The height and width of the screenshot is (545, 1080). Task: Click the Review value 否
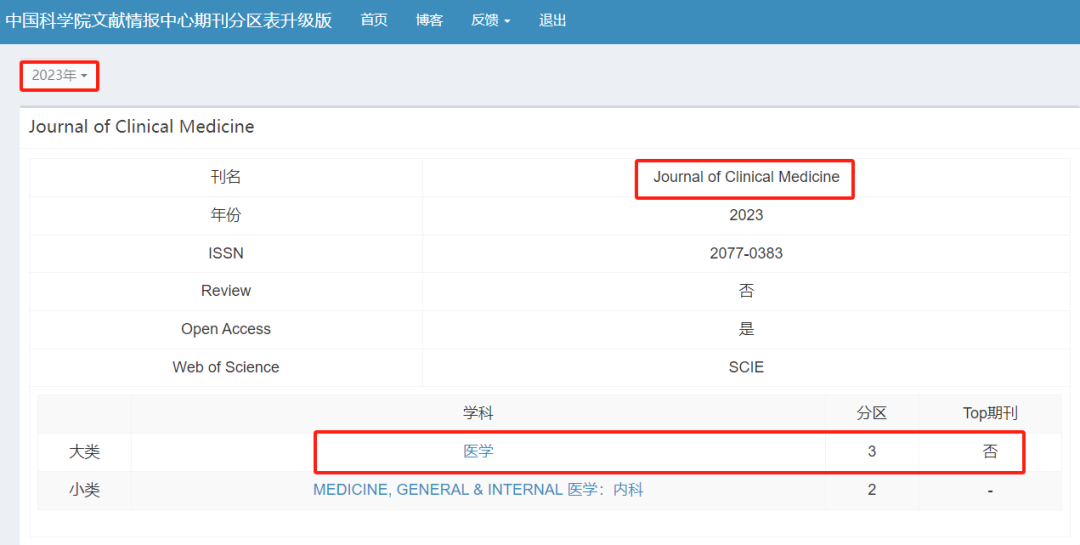746,291
